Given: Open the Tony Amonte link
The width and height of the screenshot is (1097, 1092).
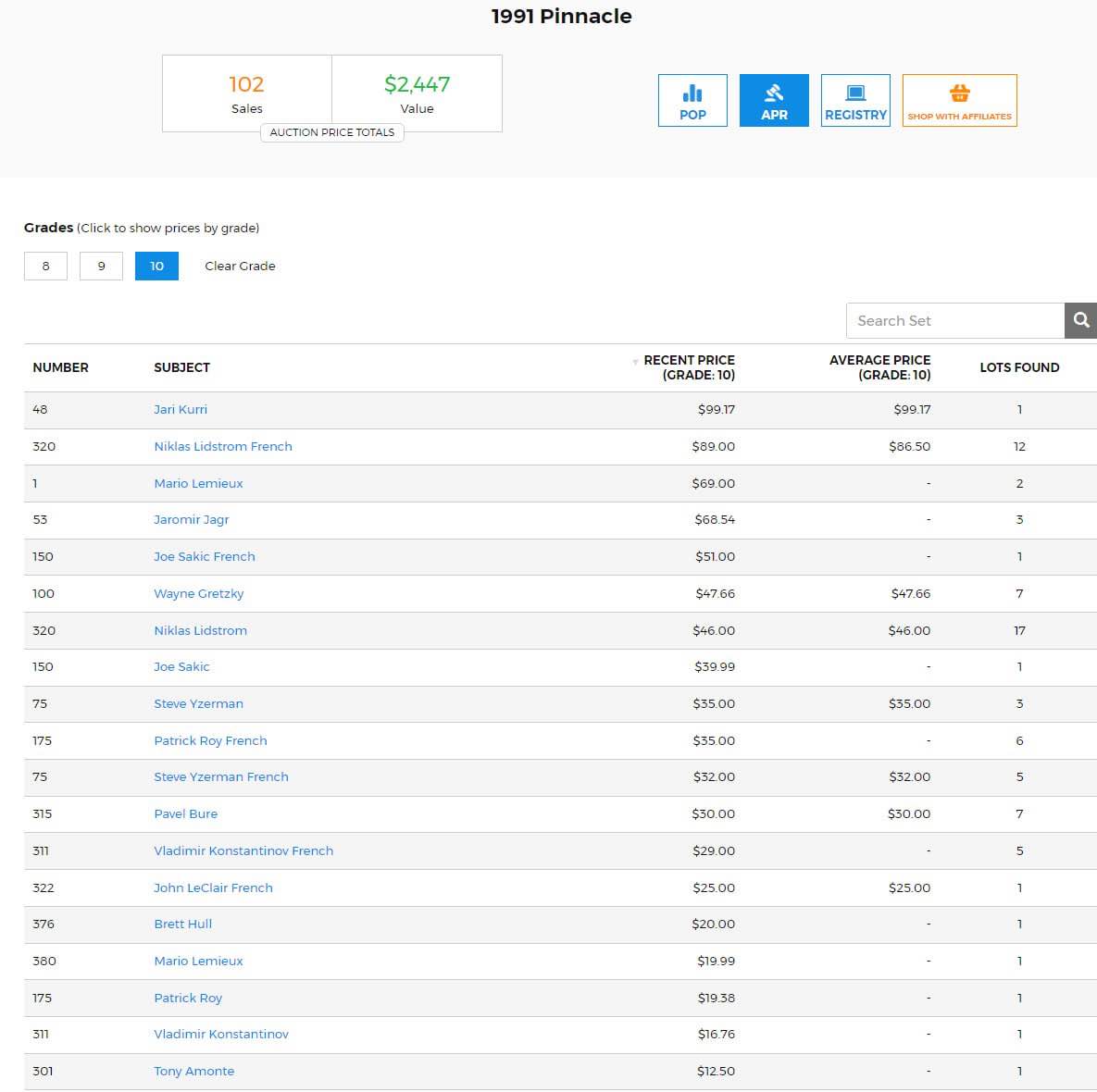Looking at the screenshot, I should click(x=193, y=1071).
